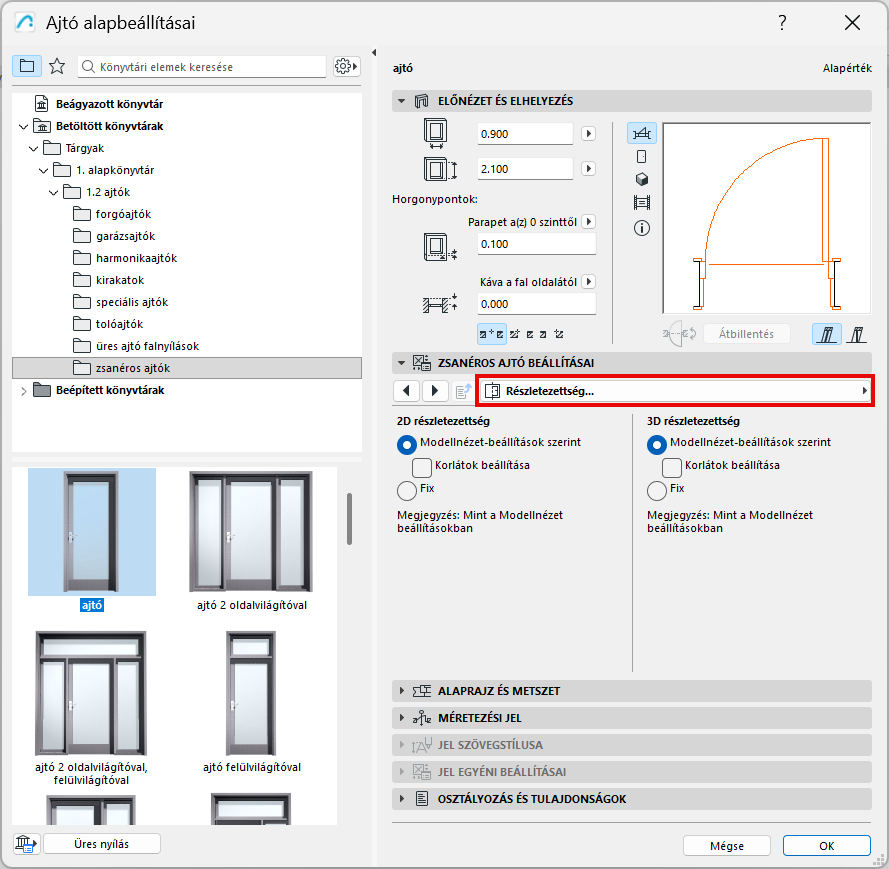Expand OSZTÁLYOZÁS ÉS TULAJDONSÁGOK section

point(402,799)
